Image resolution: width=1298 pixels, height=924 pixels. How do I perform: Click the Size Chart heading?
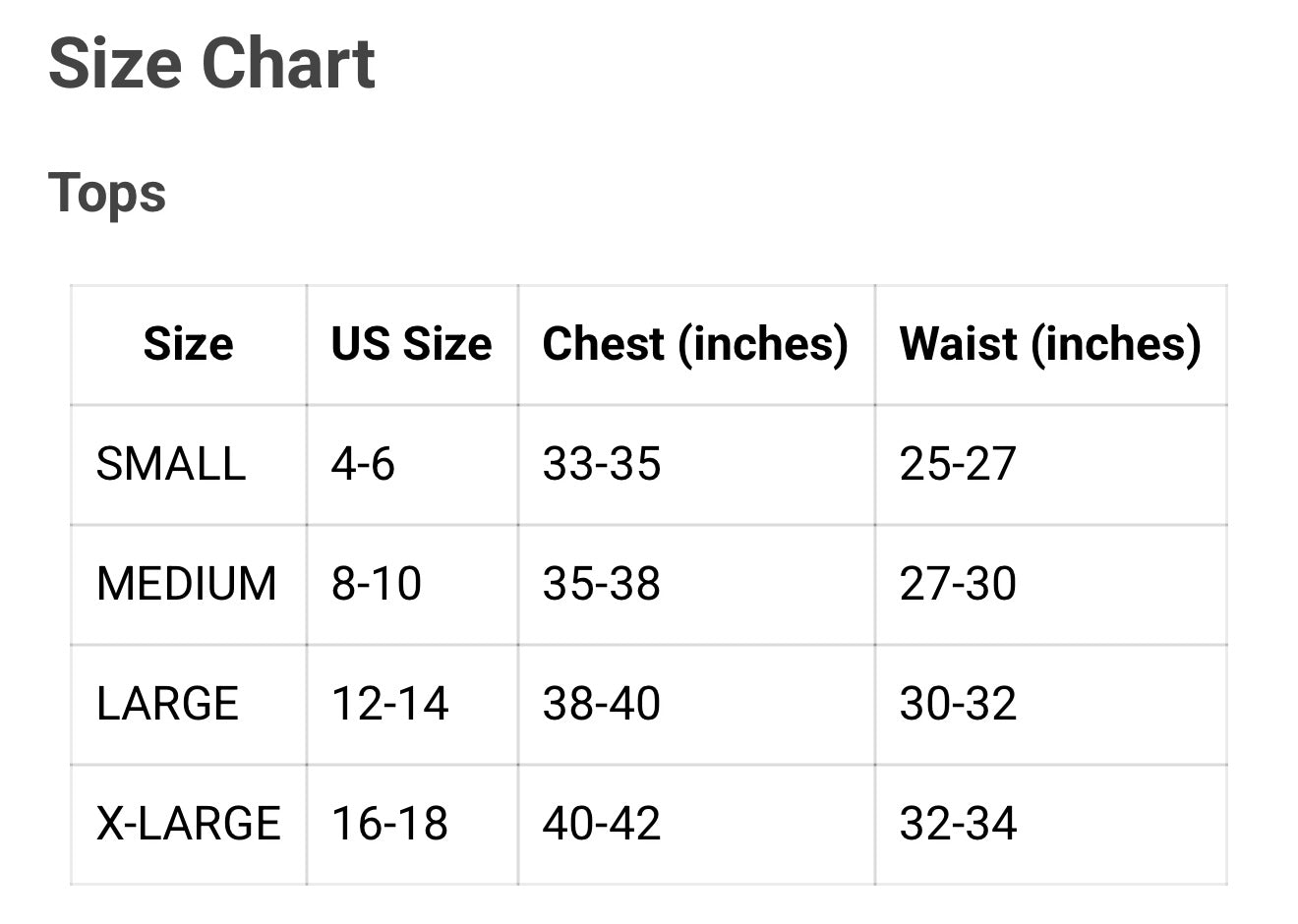[x=211, y=65]
